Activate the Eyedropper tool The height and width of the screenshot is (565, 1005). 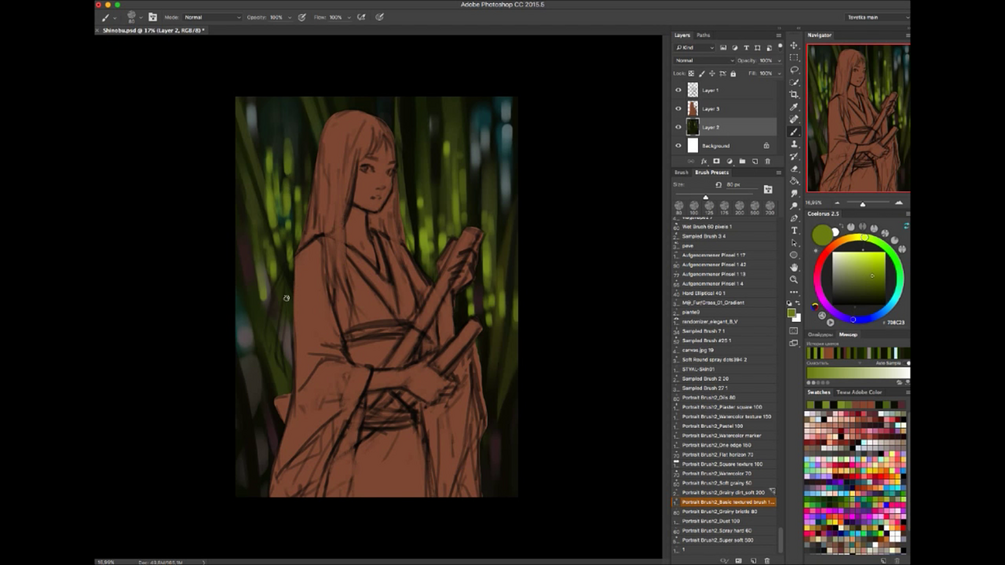794,107
